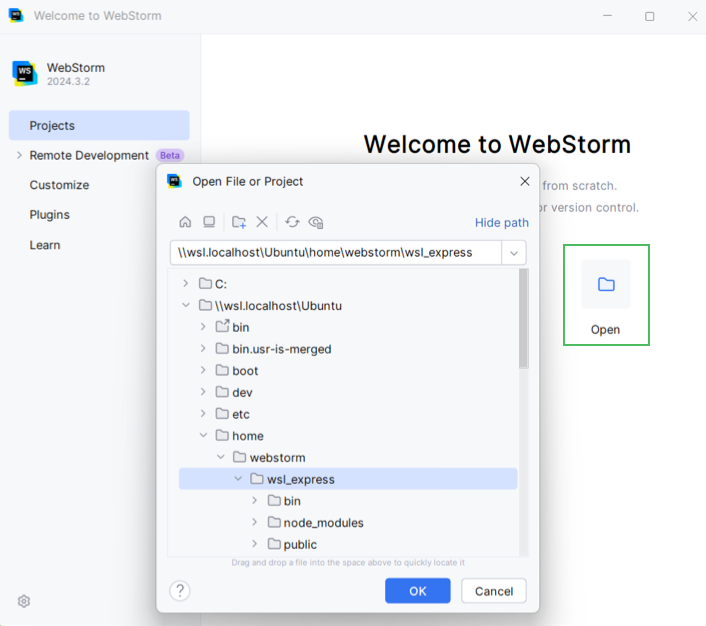The image size is (706, 626).
Task: Click the symlink folder icon next to bin
Action: (x=222, y=326)
